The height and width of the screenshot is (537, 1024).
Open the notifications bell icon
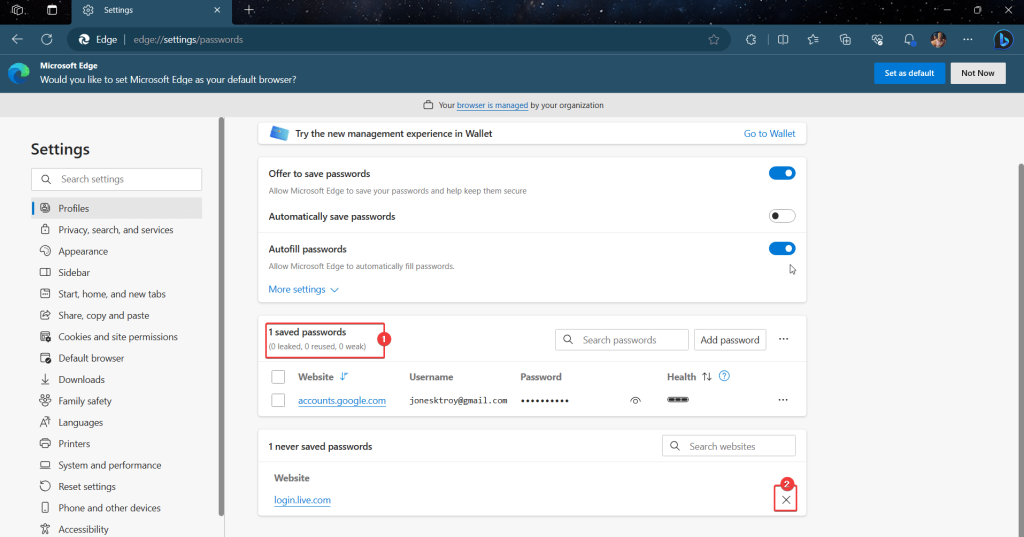pyautogui.click(x=909, y=40)
